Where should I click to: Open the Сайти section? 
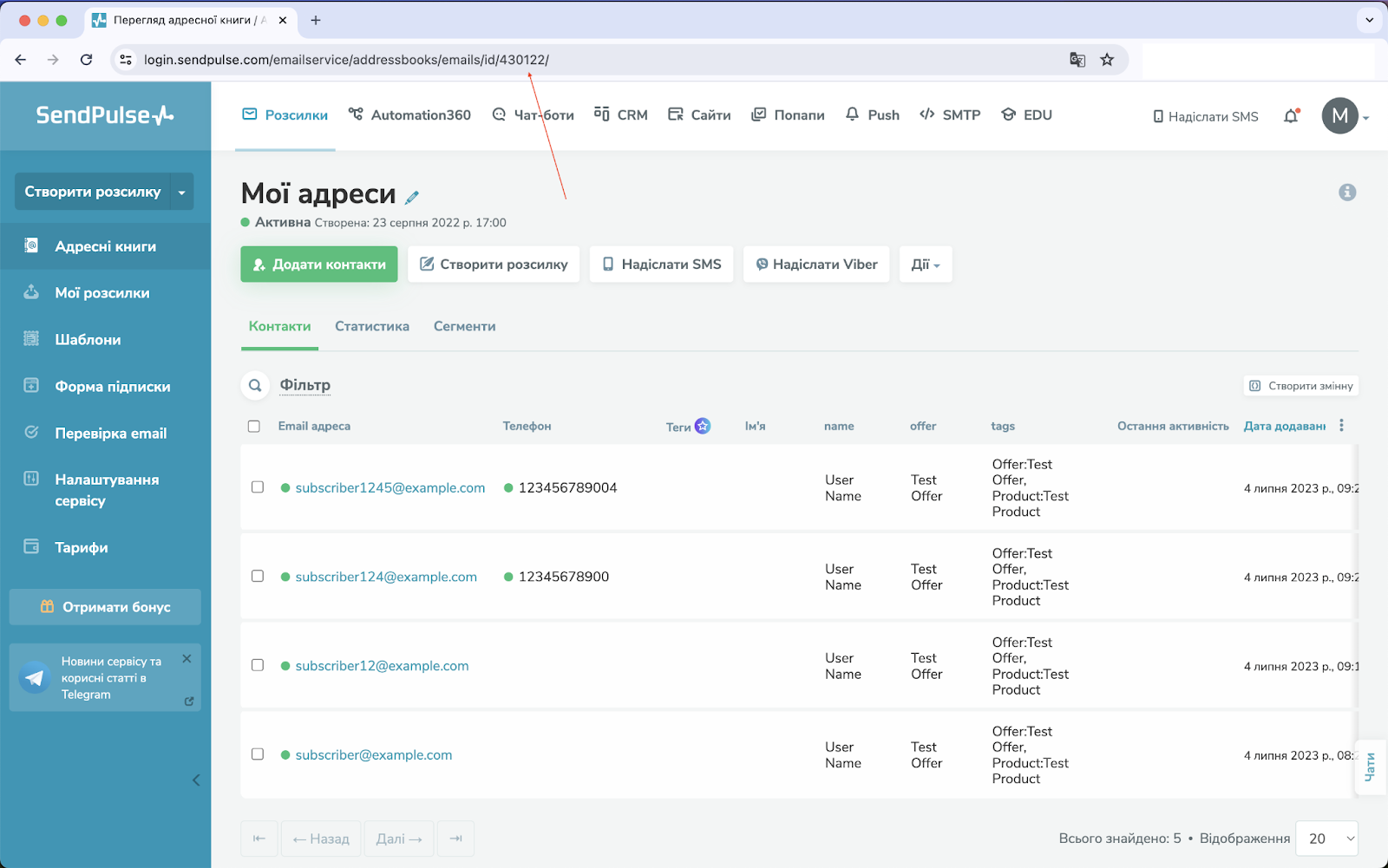[x=699, y=115]
